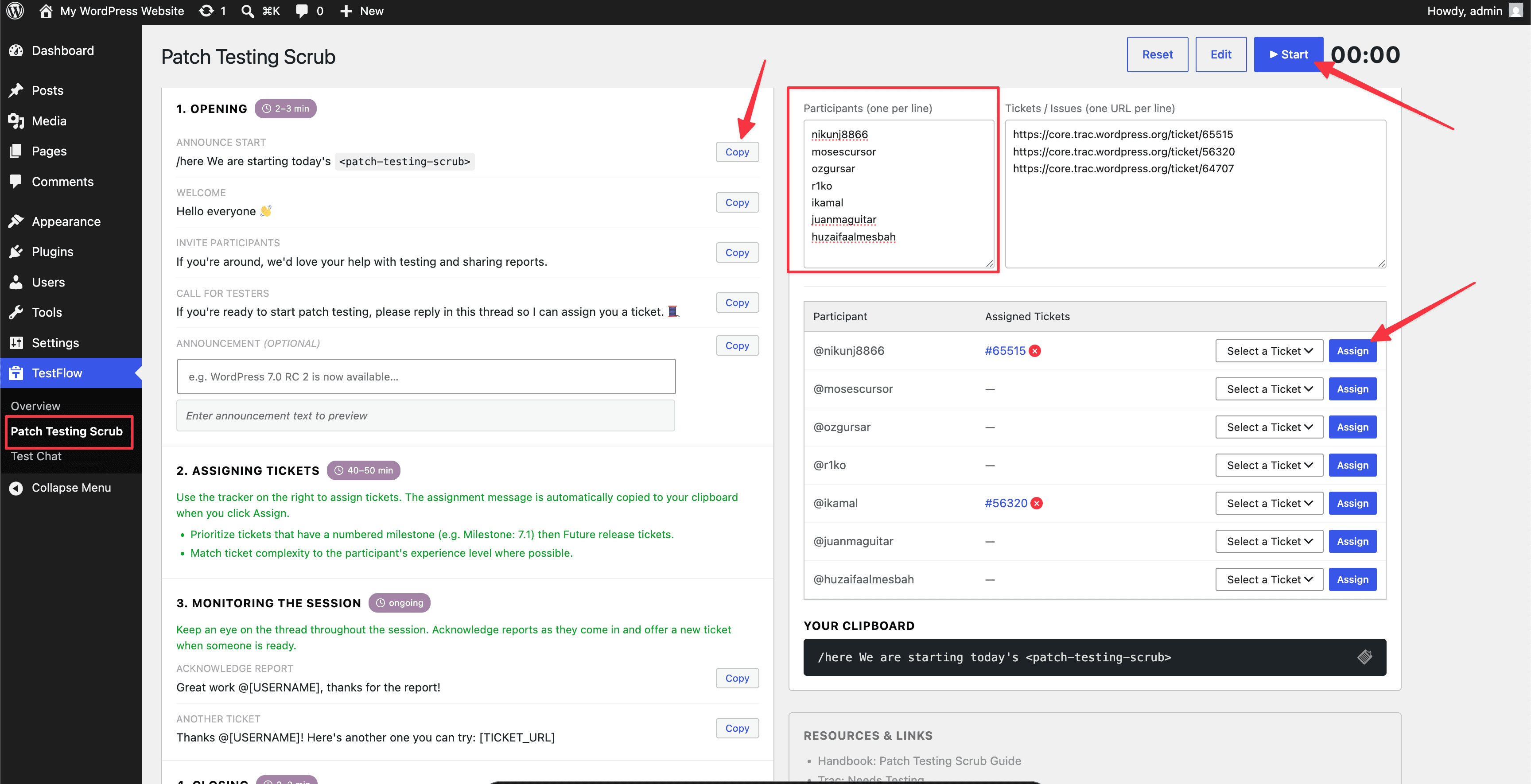1531x784 pixels.
Task: Click the plus icon next to New
Action: [x=346, y=11]
